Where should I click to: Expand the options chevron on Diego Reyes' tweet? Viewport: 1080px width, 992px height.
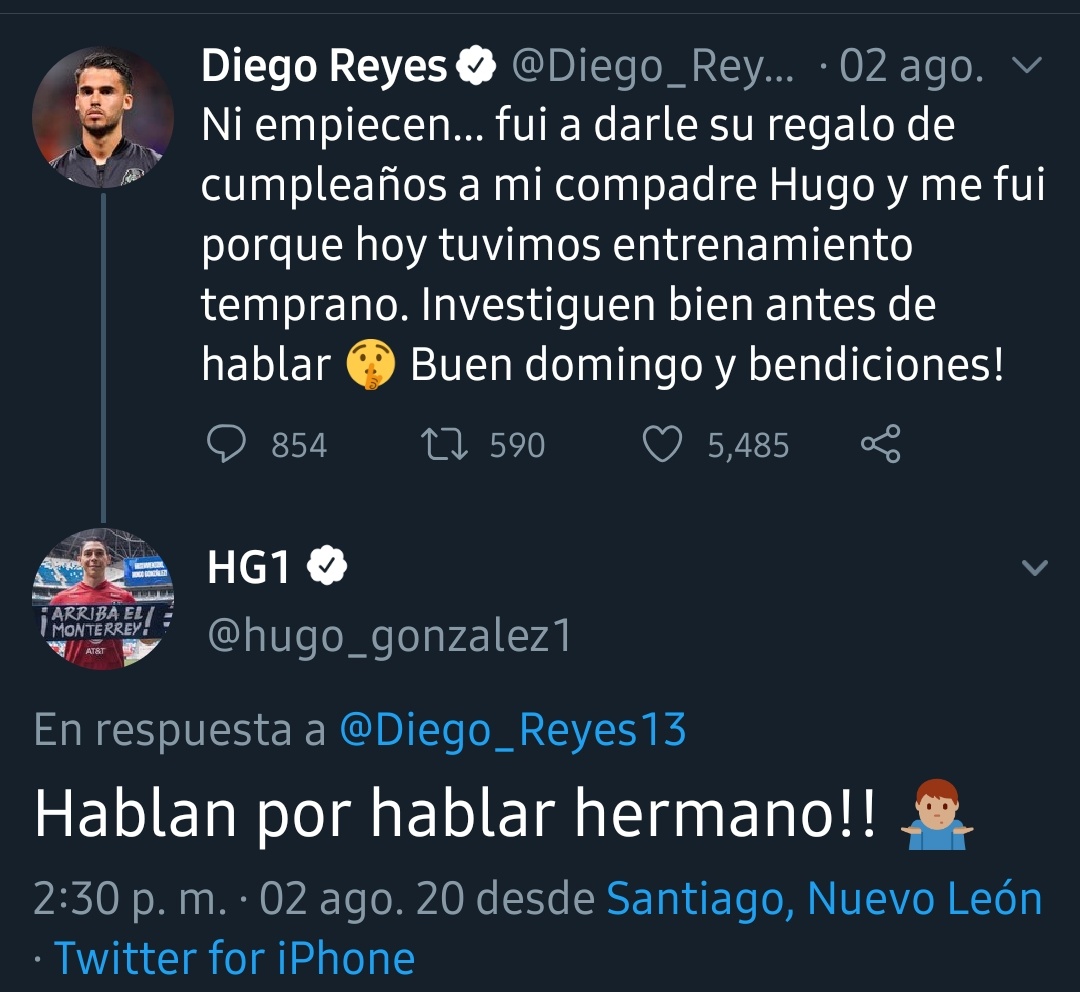coord(1027,67)
